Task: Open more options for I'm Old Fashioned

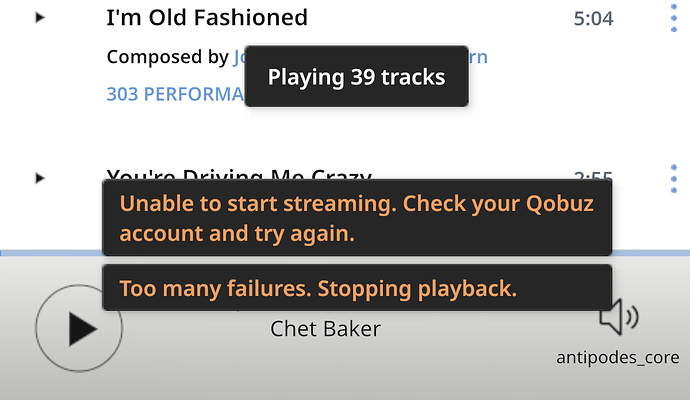Action: (x=674, y=18)
